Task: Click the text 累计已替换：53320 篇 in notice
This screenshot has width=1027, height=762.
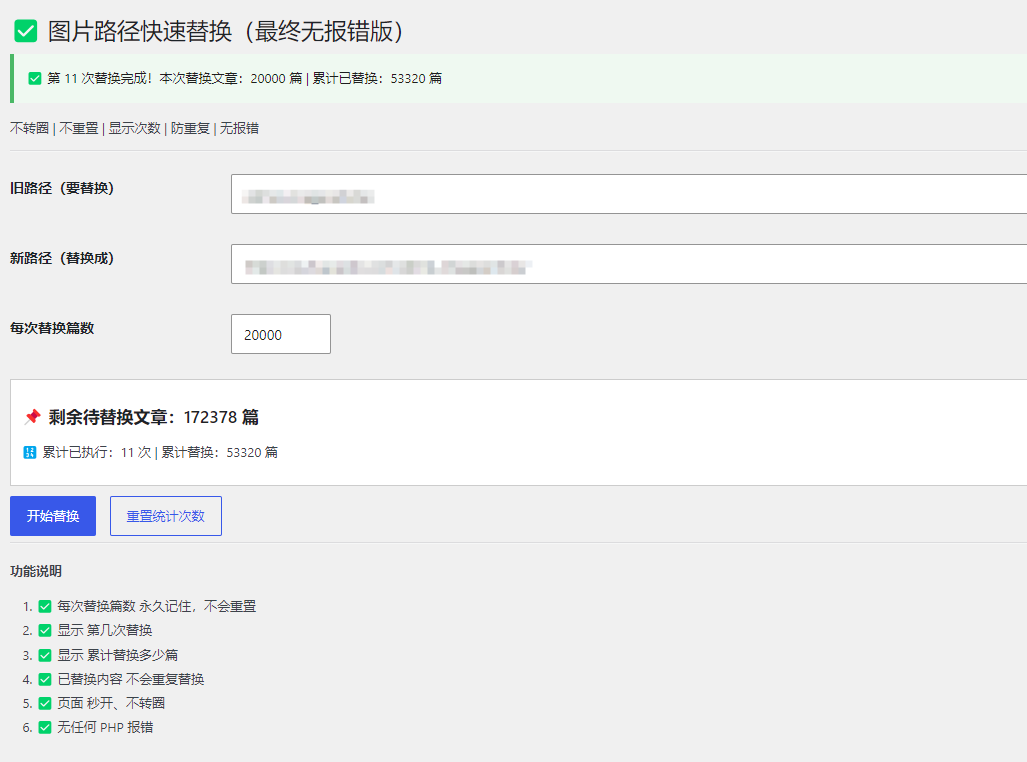Action: (377, 79)
